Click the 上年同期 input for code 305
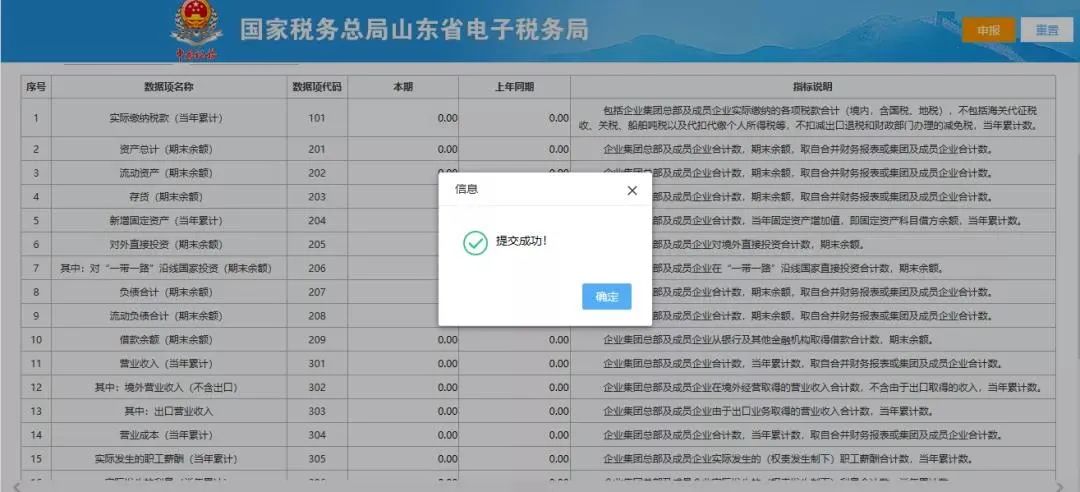Image resolution: width=1080 pixels, height=492 pixels. pyautogui.click(x=515, y=459)
